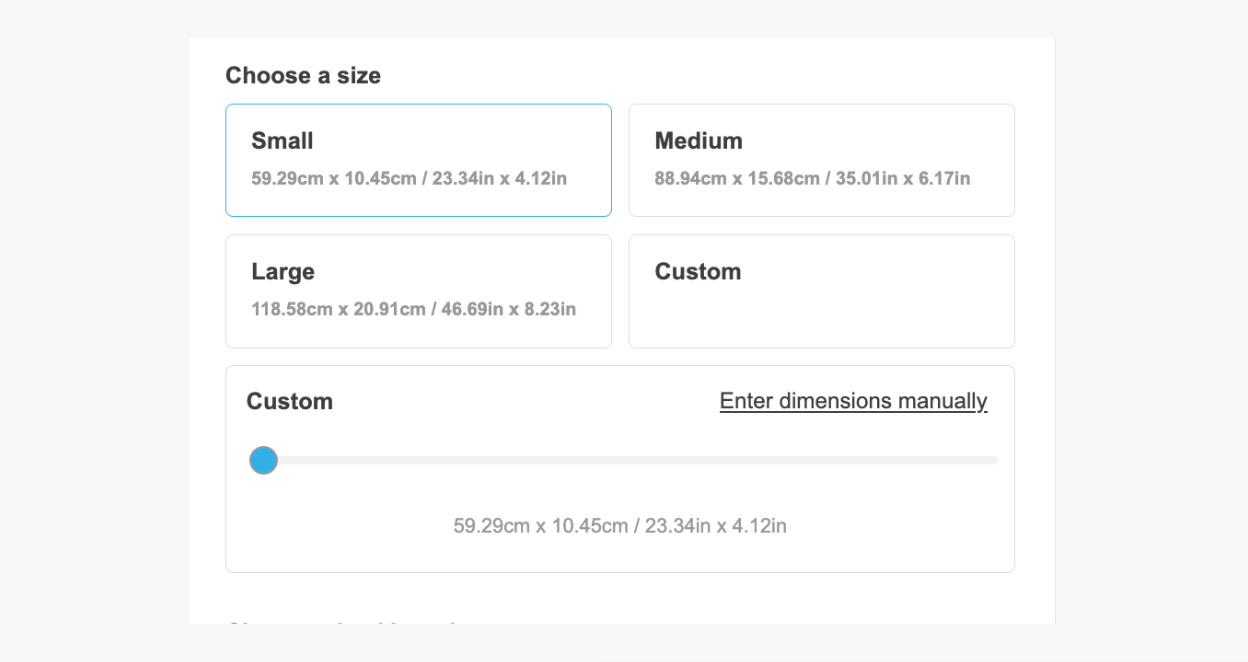
Task: Click the 88.94cm x 15.68cm dimensions text
Action: [812, 179]
